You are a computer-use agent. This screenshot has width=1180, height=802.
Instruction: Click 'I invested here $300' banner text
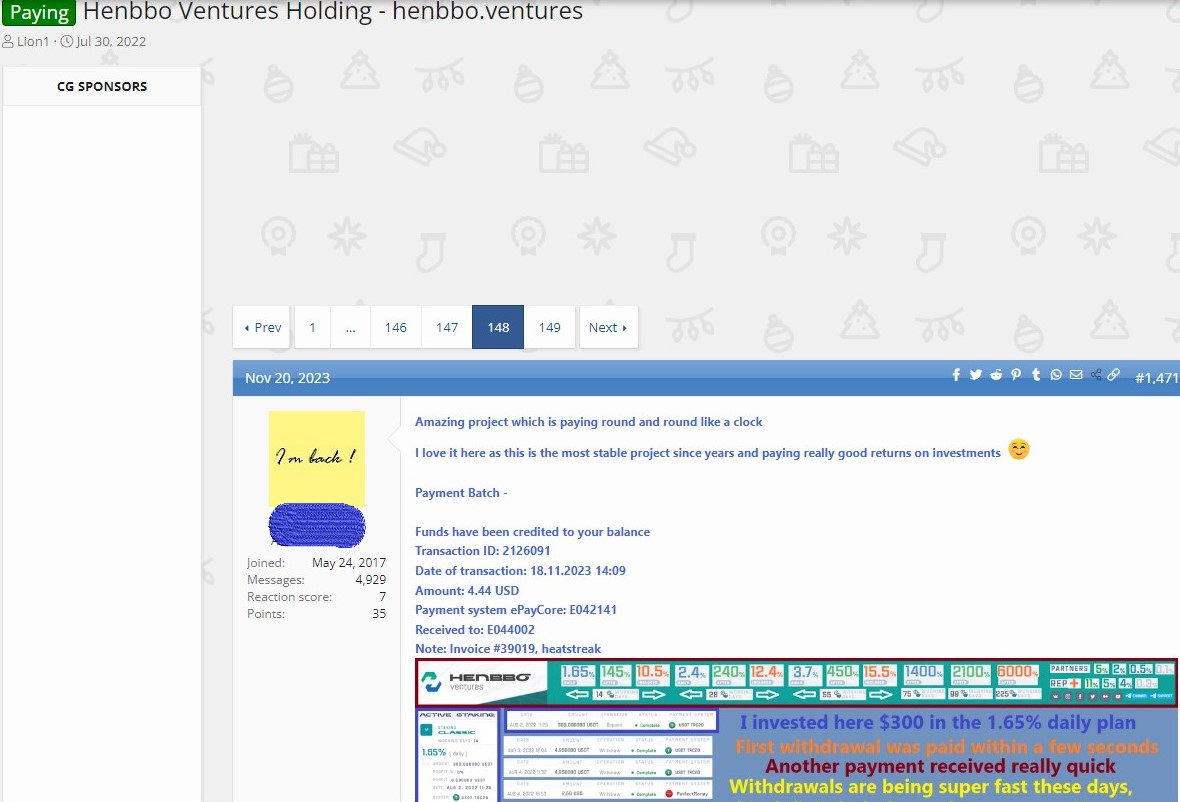tap(937, 722)
